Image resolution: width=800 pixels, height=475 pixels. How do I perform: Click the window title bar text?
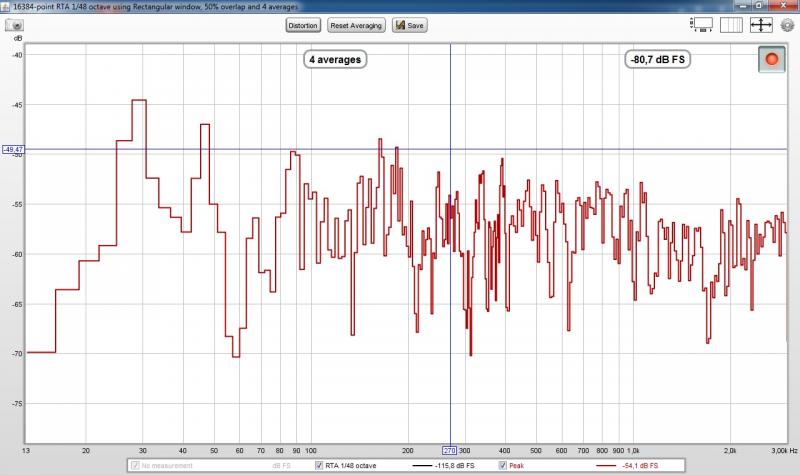coord(156,7)
